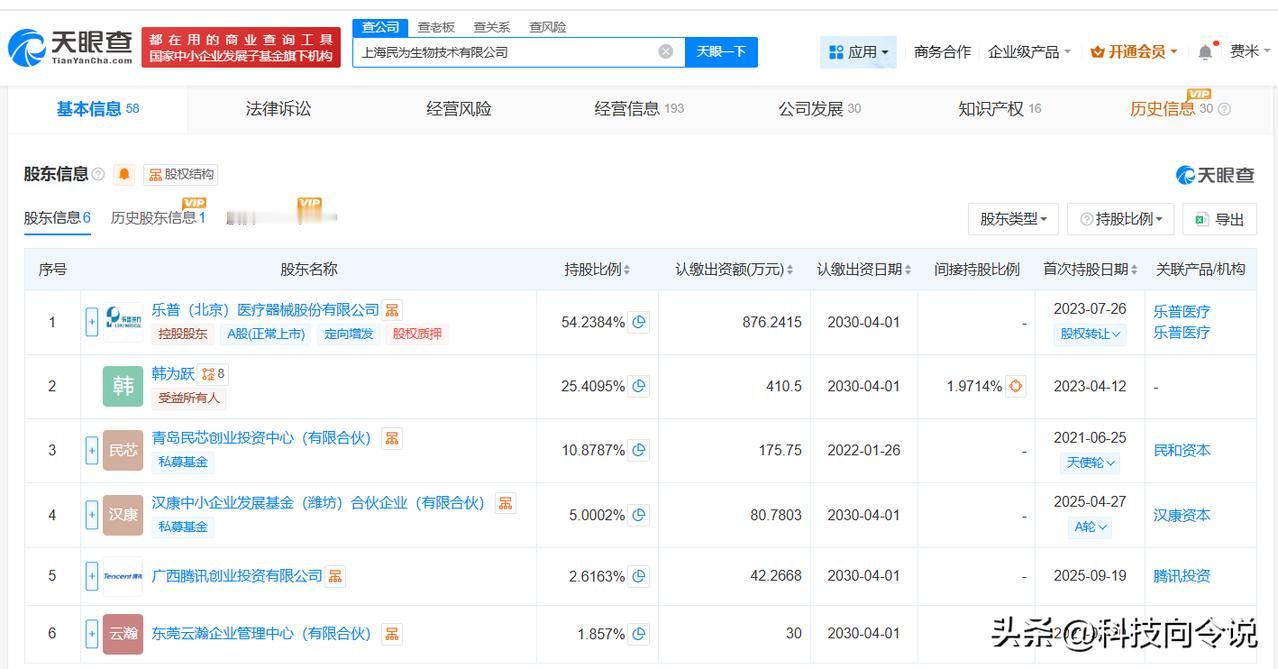Click the pie chart icon next to 10.8787%
This screenshot has height=669, width=1278.
(x=639, y=450)
